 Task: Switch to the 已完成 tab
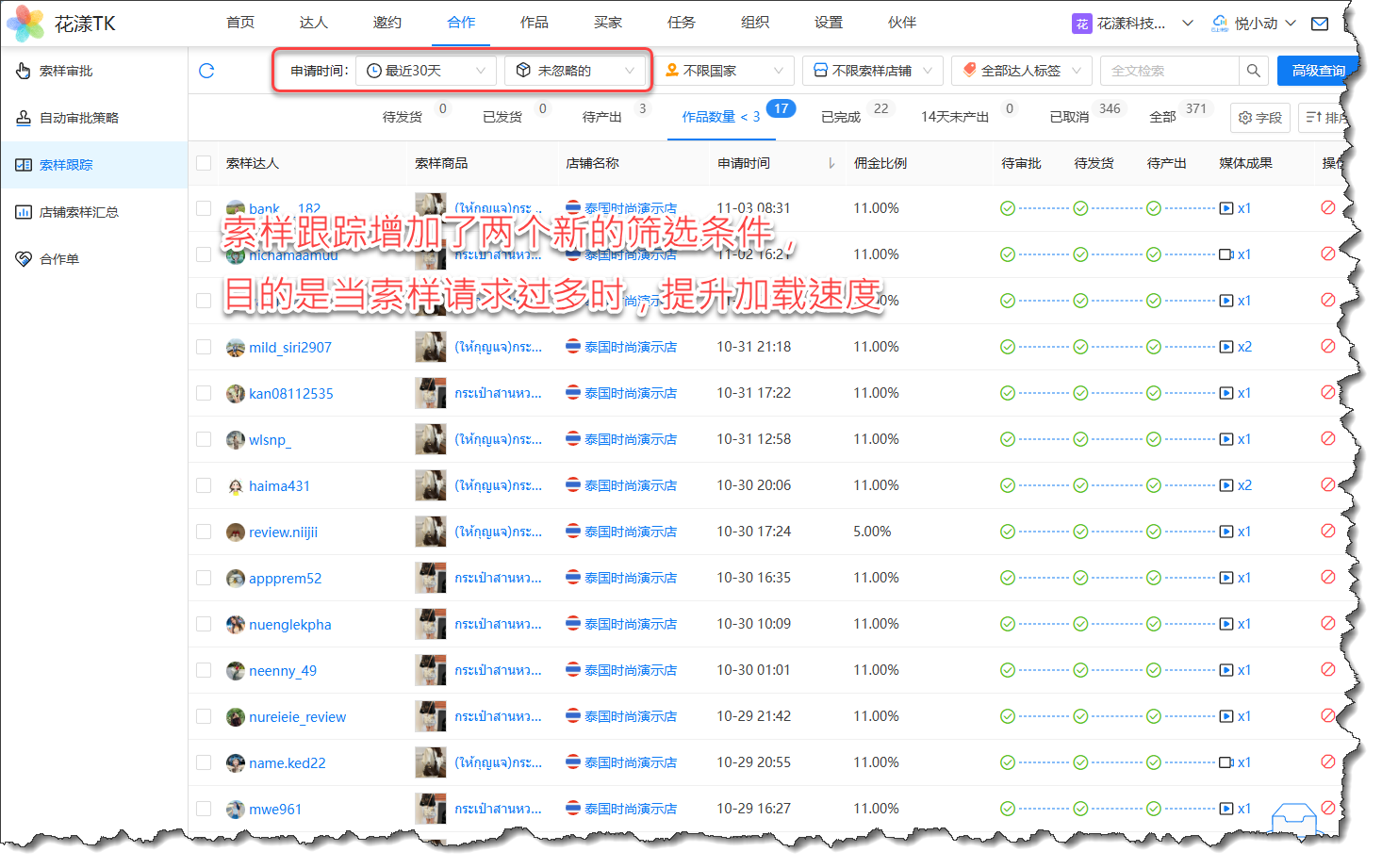841,117
